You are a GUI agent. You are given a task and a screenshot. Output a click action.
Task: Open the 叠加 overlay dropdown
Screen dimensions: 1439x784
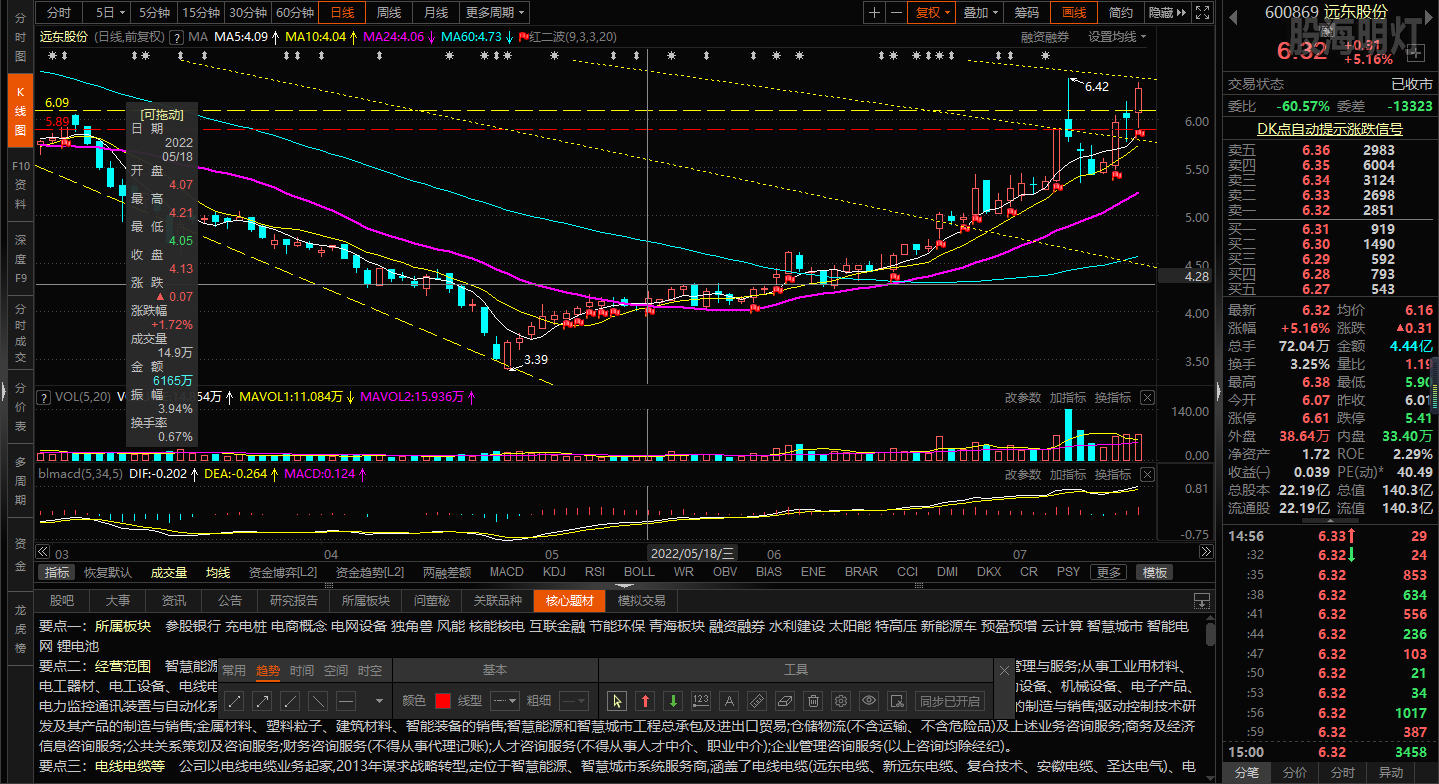(x=981, y=12)
